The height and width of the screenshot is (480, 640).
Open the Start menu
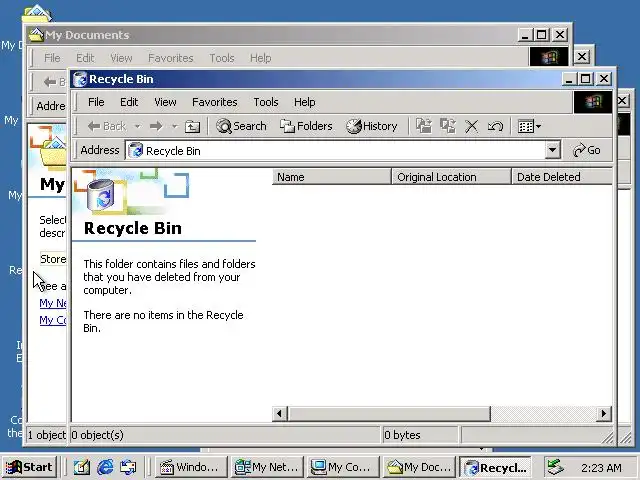pyautogui.click(x=29, y=467)
